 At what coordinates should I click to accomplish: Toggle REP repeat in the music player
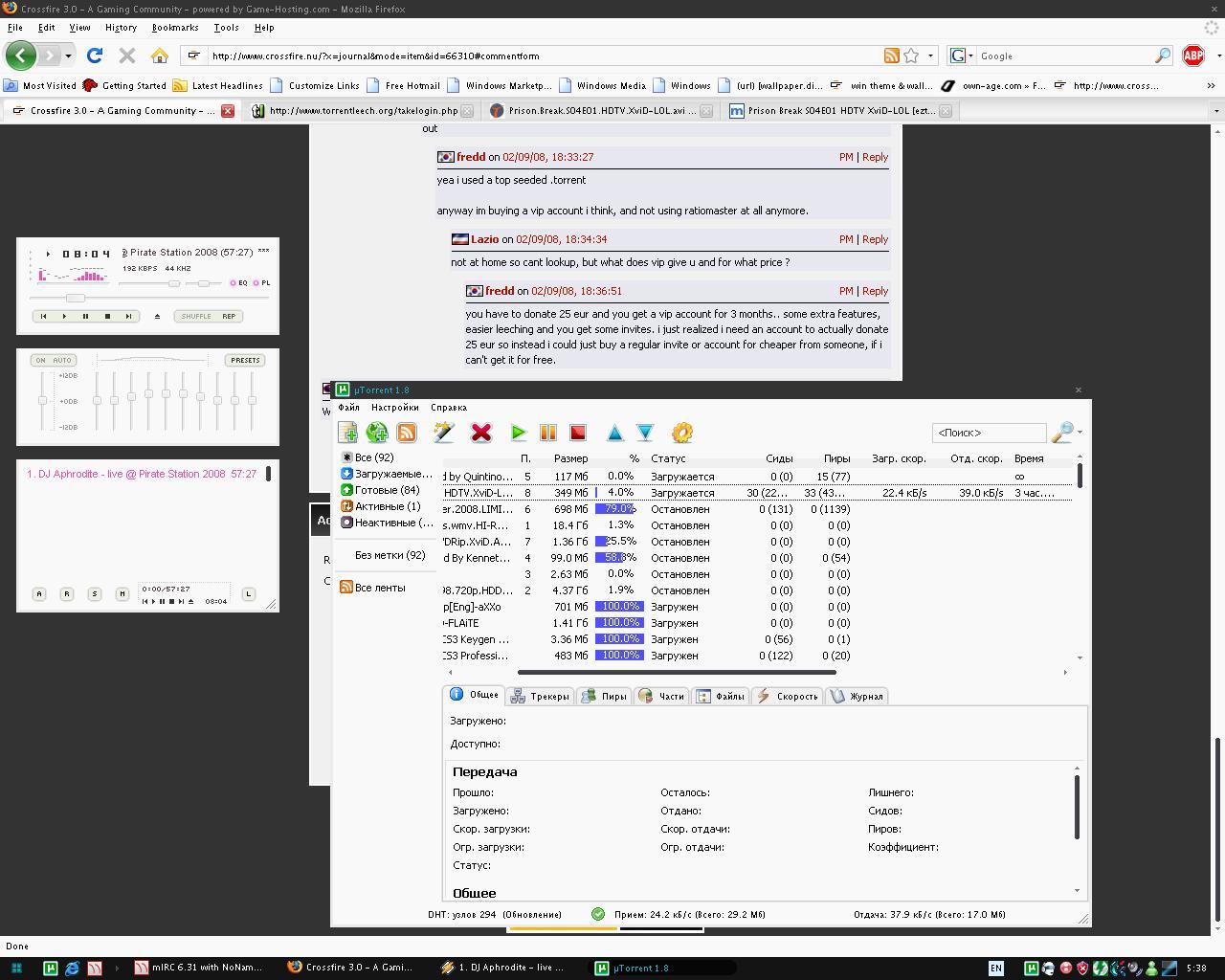coord(229,316)
